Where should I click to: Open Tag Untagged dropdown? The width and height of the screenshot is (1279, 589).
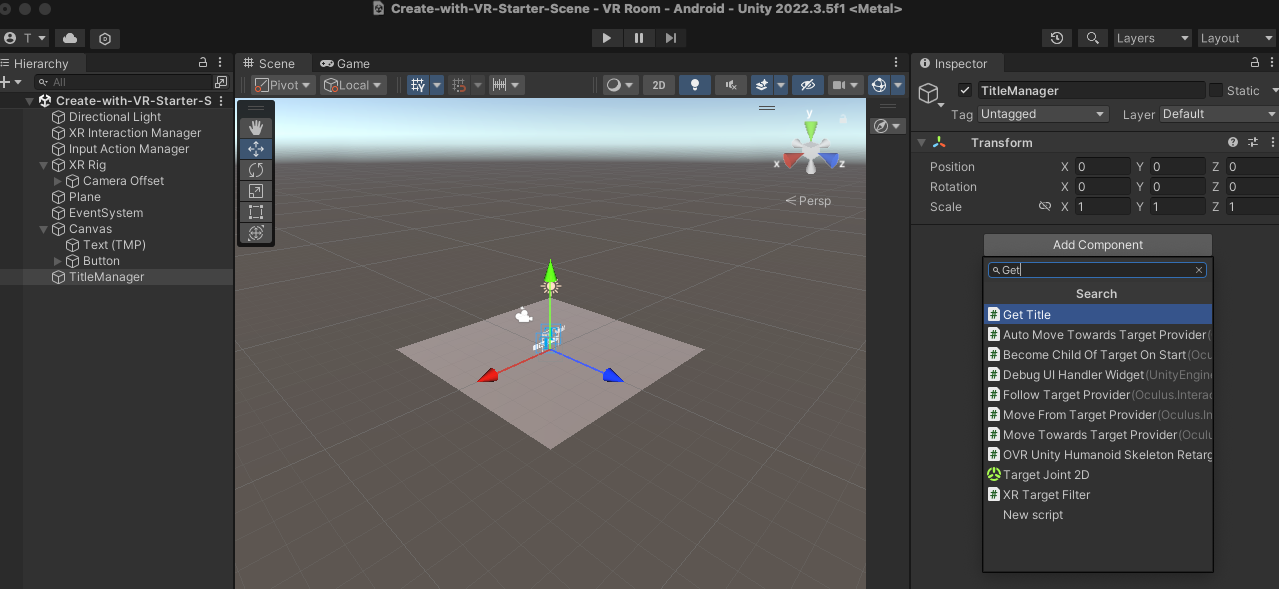[x=1043, y=114]
